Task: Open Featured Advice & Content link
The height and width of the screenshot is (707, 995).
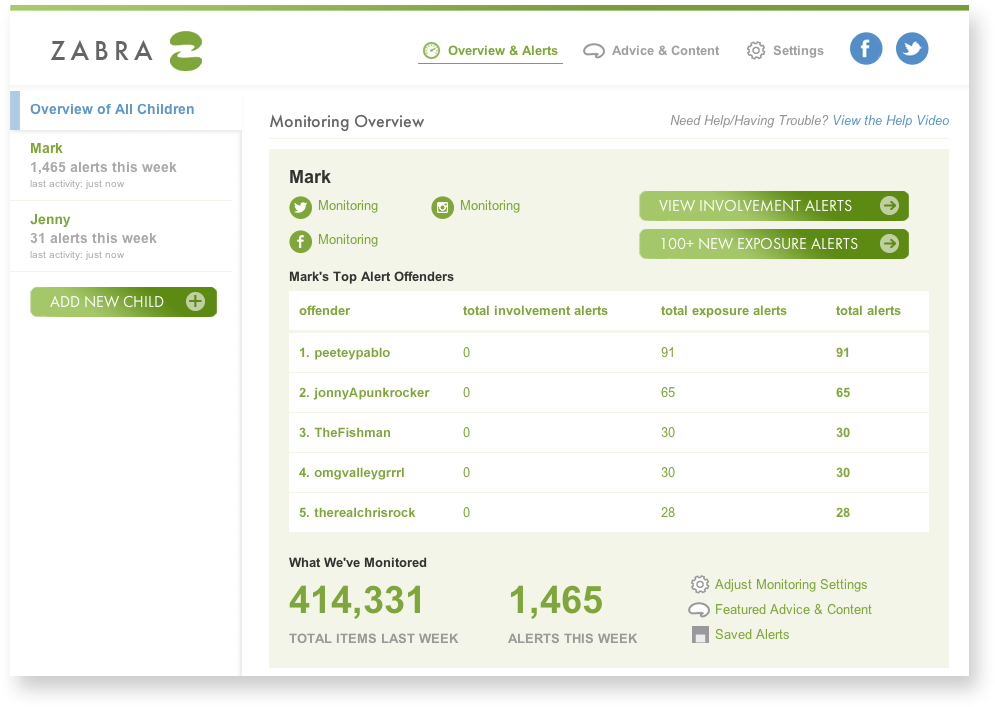Action: (793, 610)
